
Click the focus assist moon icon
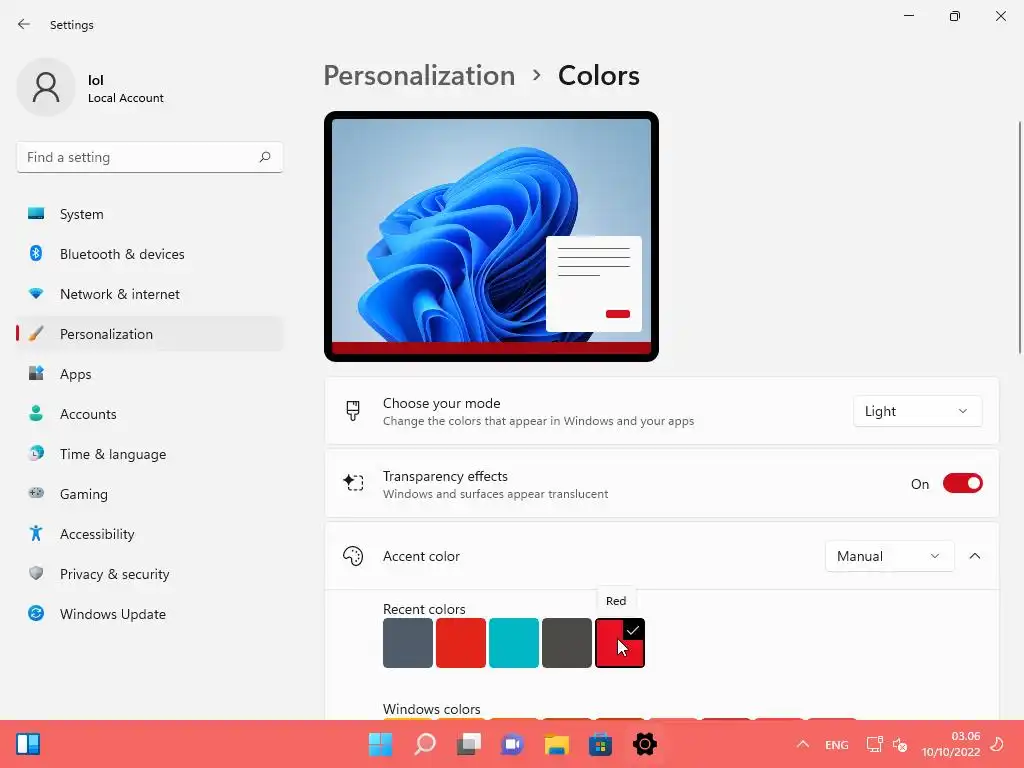pyautogui.click(x=997, y=744)
